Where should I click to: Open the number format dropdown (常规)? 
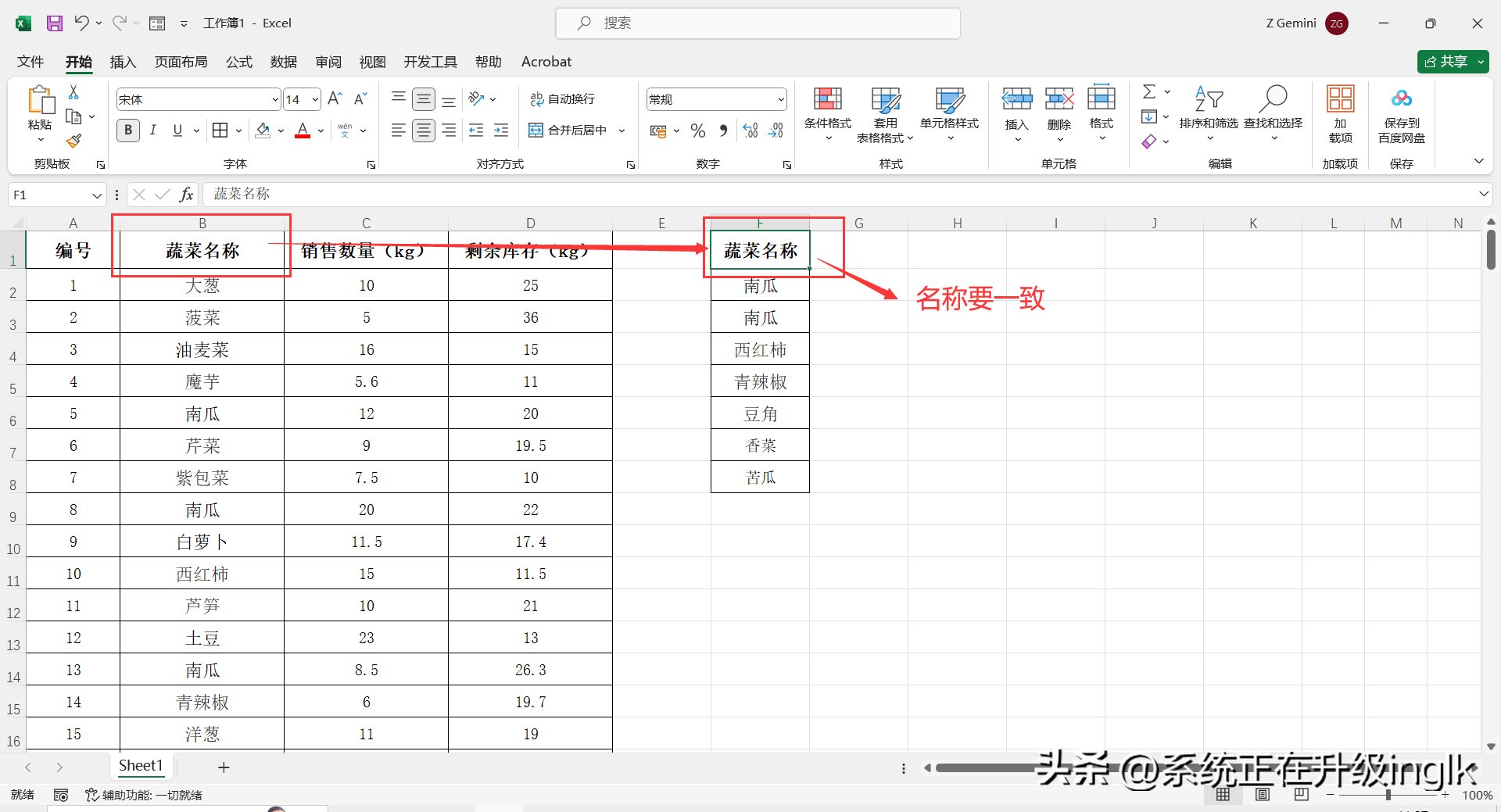pyautogui.click(x=781, y=99)
